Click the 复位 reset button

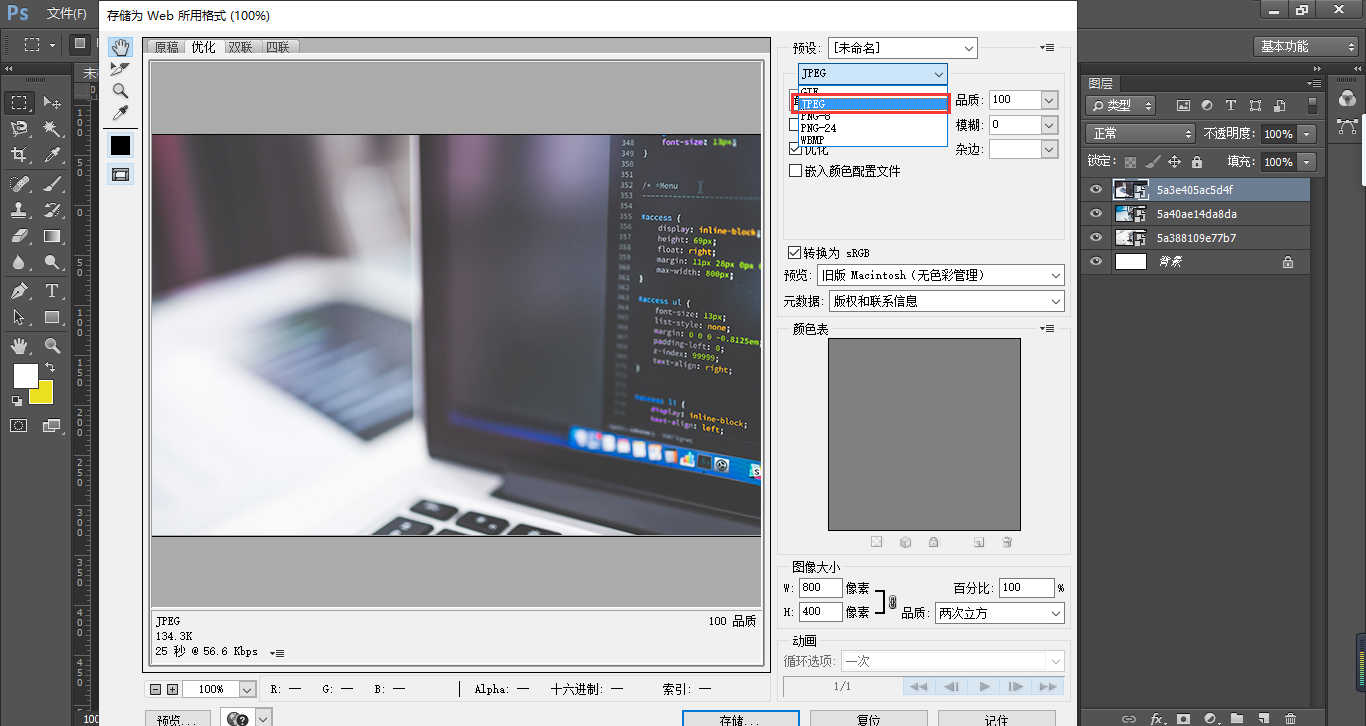point(869,720)
